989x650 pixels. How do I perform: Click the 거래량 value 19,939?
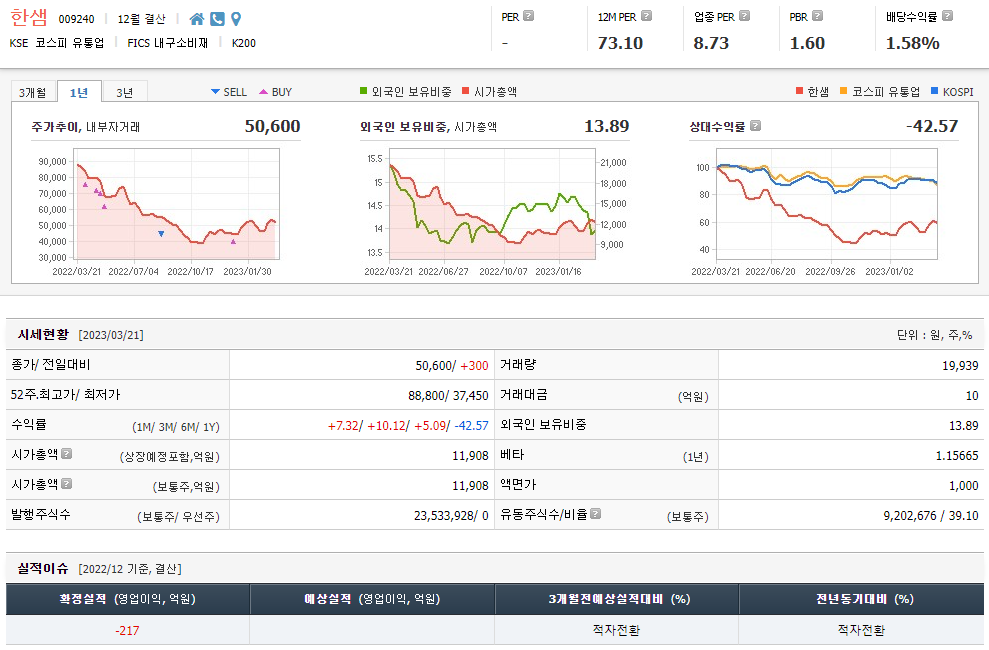pyautogui.click(x=960, y=366)
